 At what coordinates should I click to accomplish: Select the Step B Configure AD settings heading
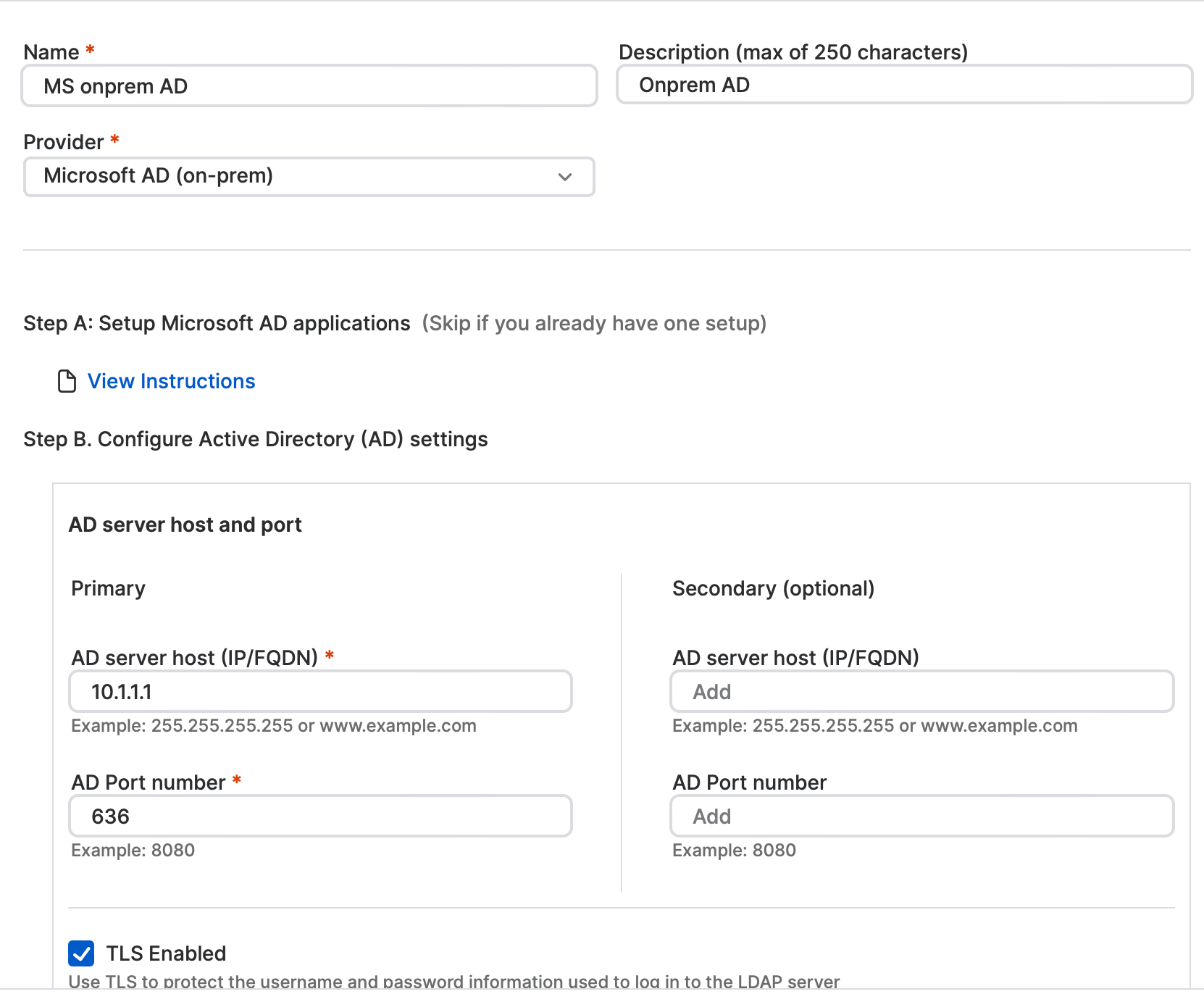(256, 439)
